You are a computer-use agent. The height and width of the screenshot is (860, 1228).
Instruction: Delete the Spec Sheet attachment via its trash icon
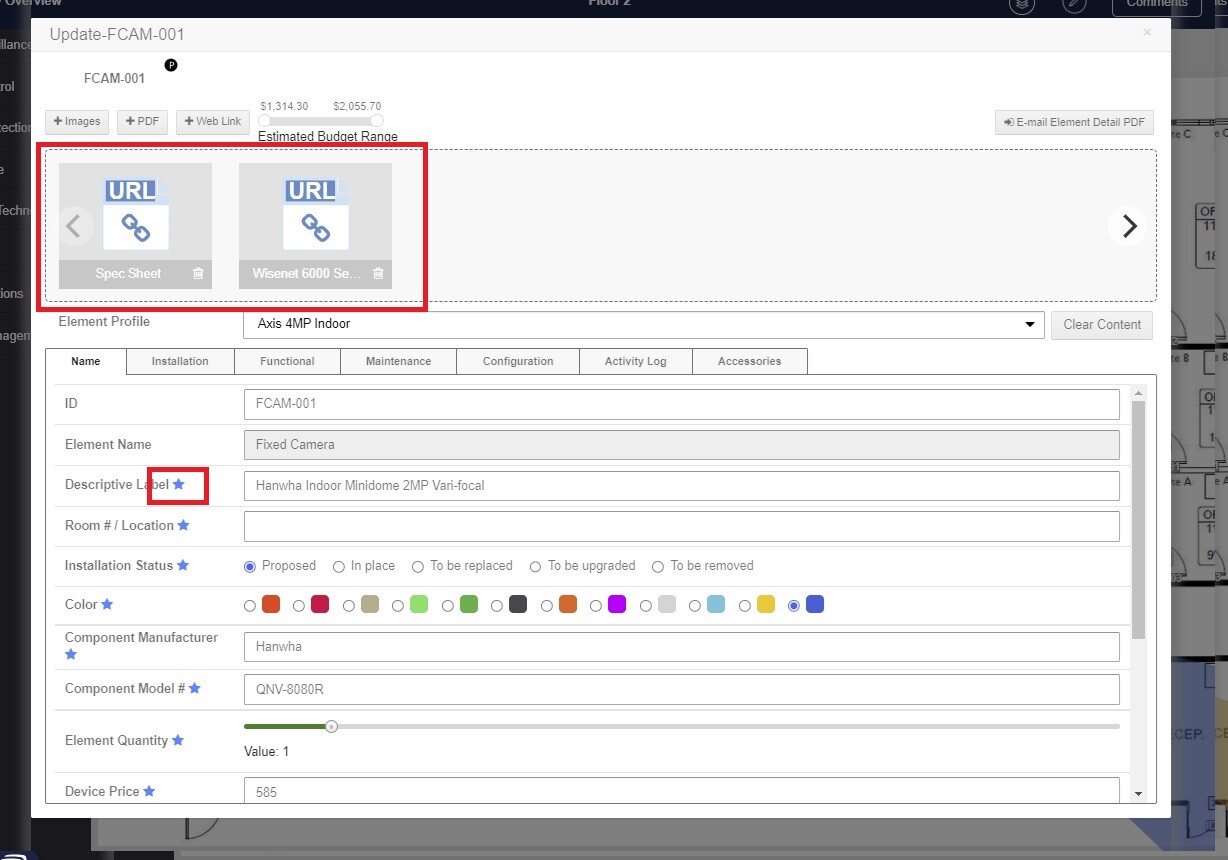(197, 273)
